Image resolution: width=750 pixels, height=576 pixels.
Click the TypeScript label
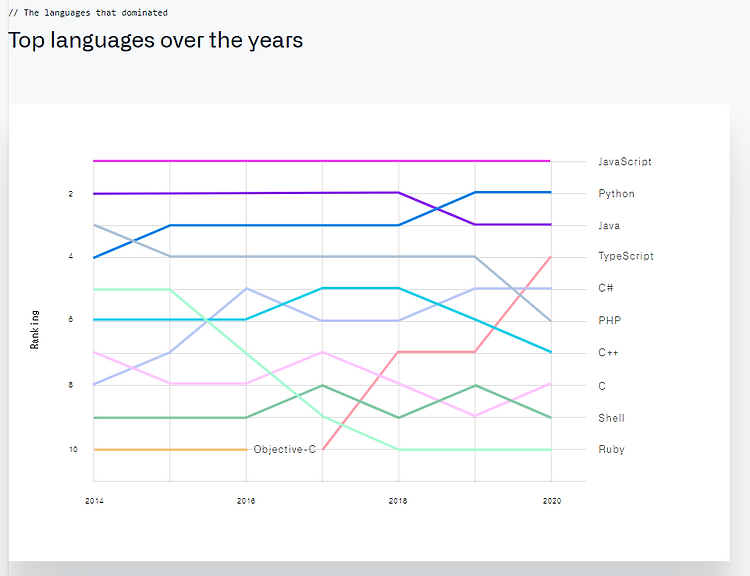point(626,256)
